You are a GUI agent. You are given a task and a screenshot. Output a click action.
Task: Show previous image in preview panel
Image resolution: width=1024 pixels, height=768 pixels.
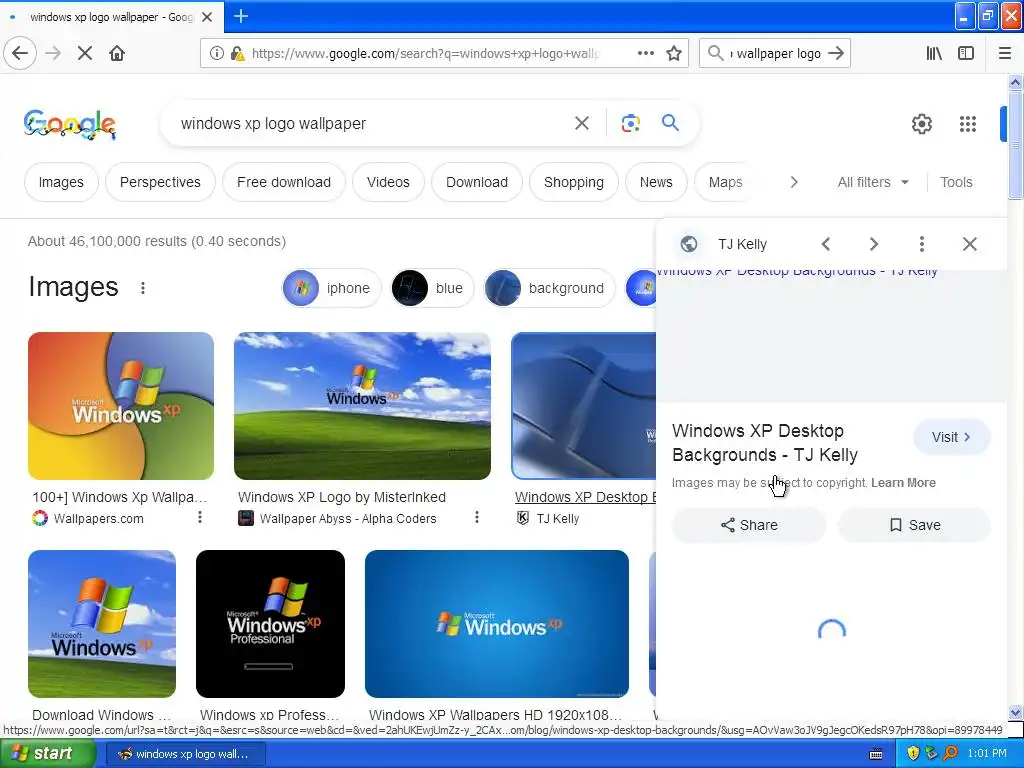pyautogui.click(x=825, y=244)
